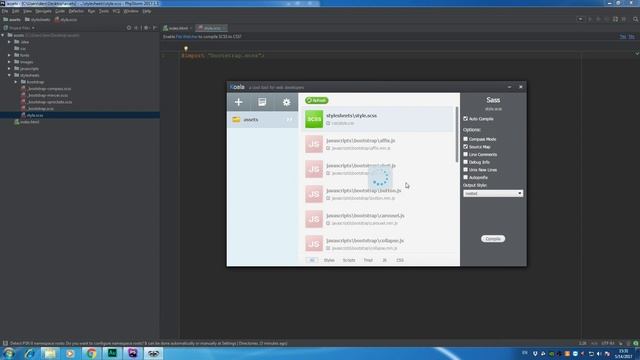Screen dimensions: 640x360
Task: Click the Compile button in Koala
Action: 493,239
